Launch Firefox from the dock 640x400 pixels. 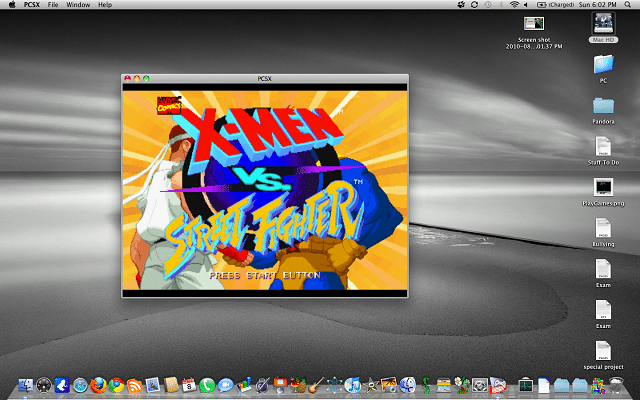click(x=98, y=385)
